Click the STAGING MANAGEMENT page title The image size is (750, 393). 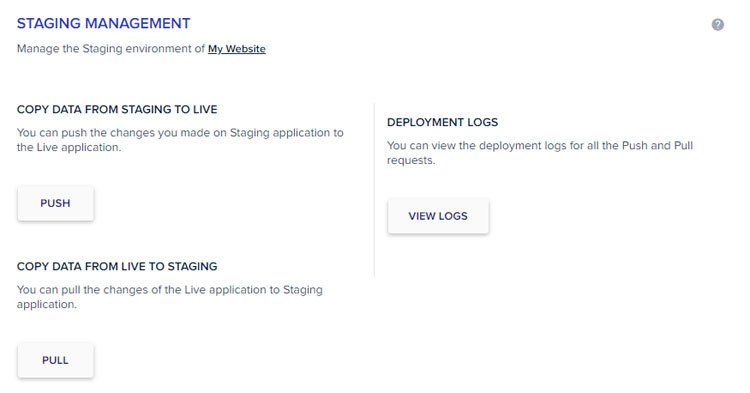pos(103,23)
